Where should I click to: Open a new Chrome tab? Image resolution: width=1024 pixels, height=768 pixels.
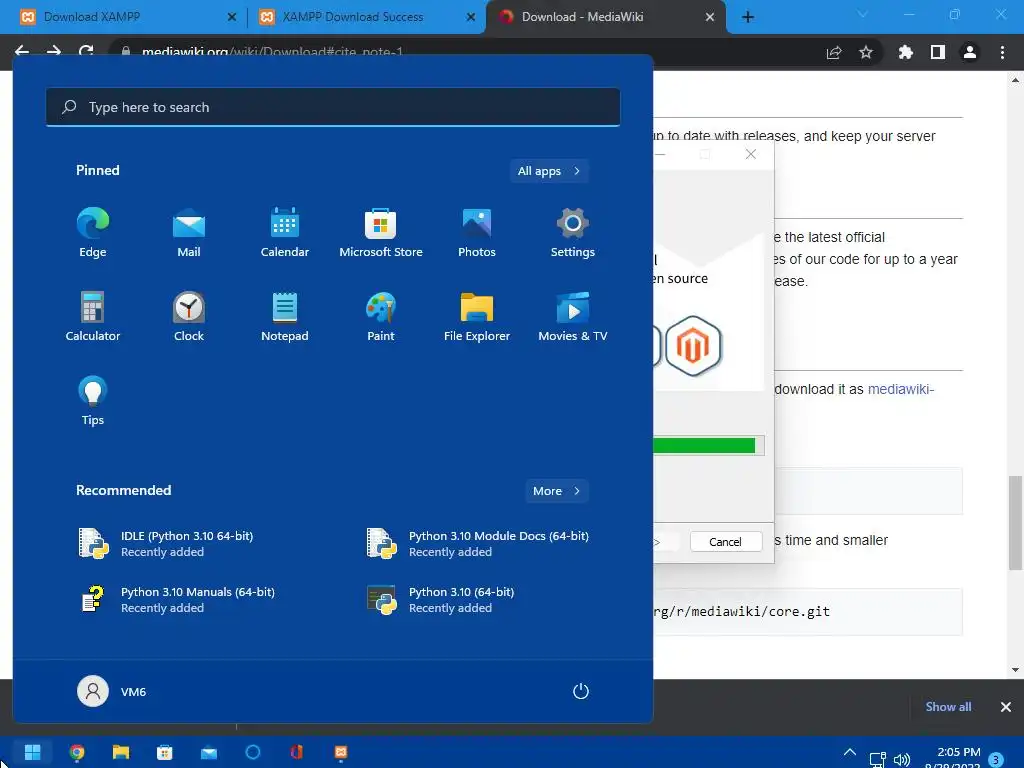pos(748,17)
